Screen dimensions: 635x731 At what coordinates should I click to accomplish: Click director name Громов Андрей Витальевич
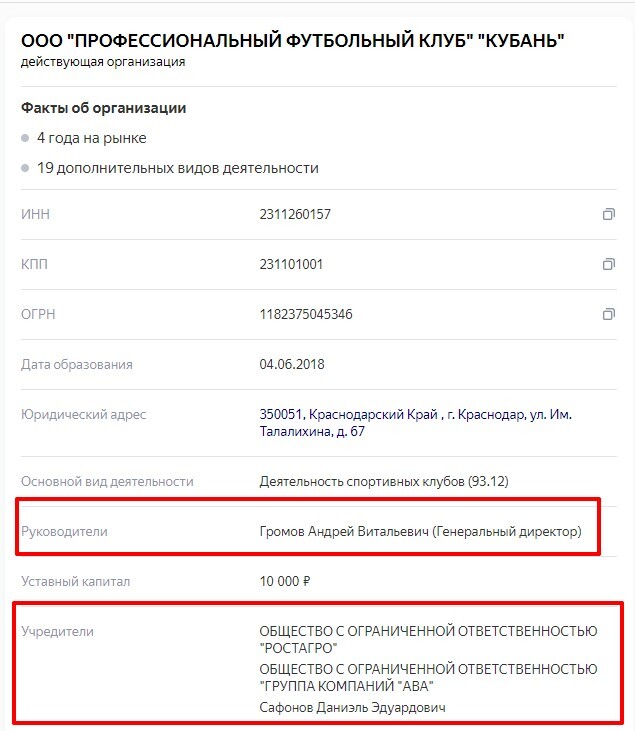pos(344,531)
